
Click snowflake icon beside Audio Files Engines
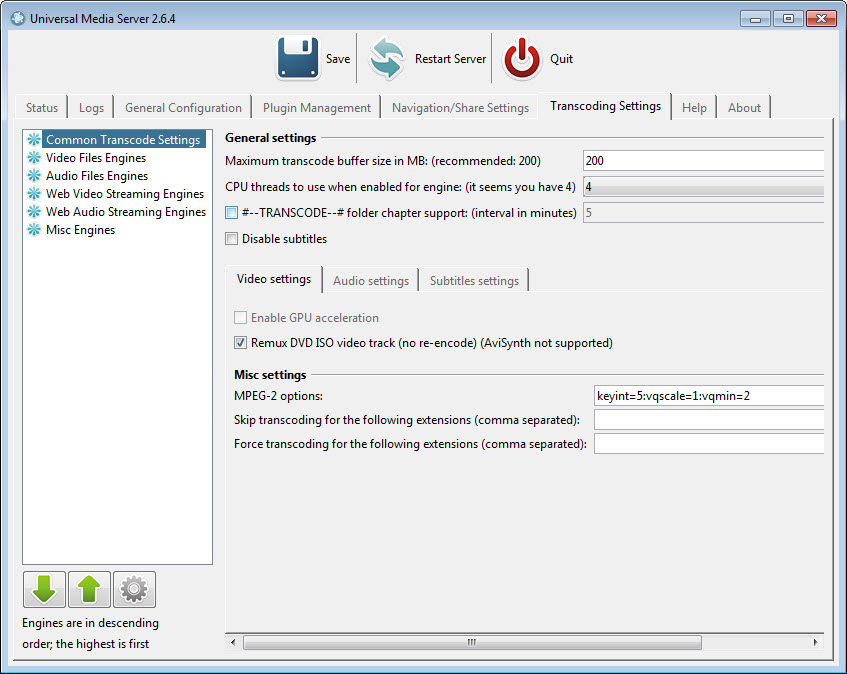(x=33, y=176)
